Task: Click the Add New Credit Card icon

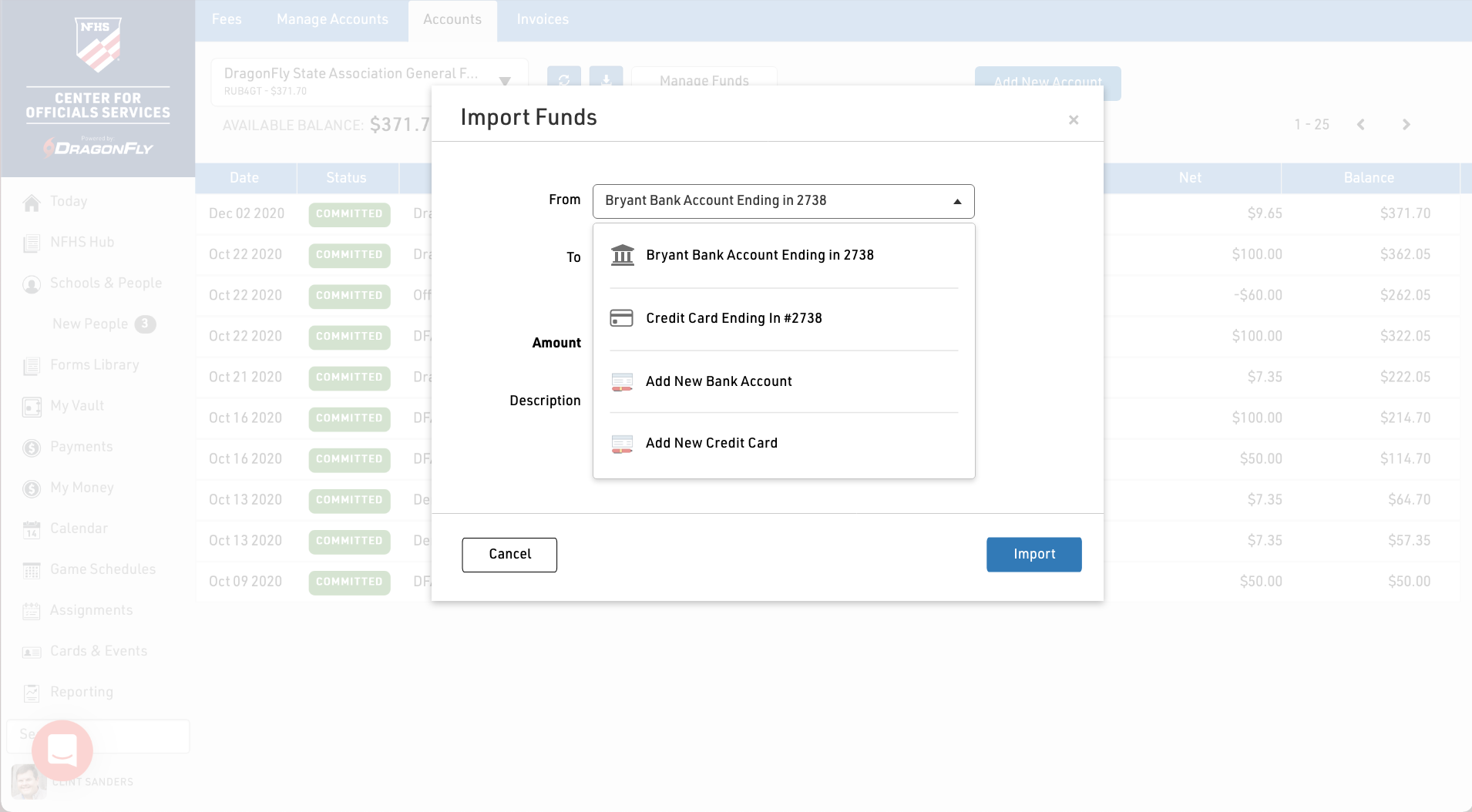Action: pos(622,444)
